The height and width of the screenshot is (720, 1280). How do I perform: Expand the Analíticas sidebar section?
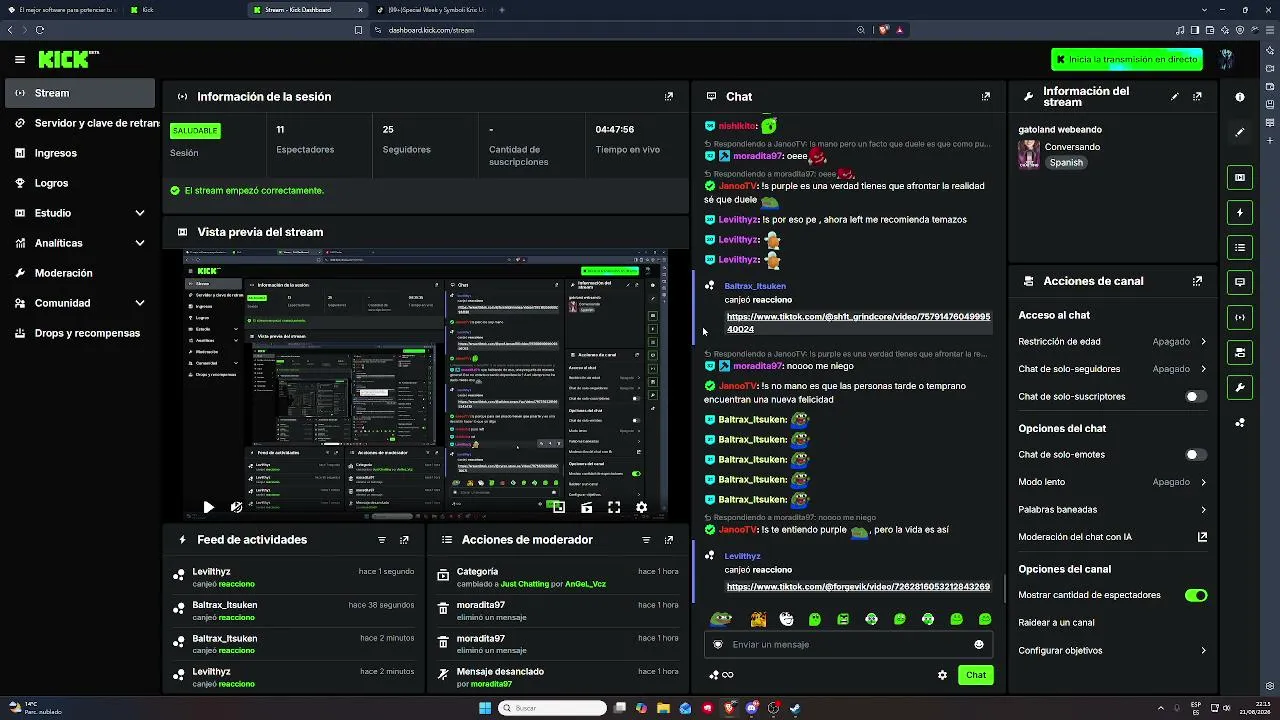tap(80, 243)
